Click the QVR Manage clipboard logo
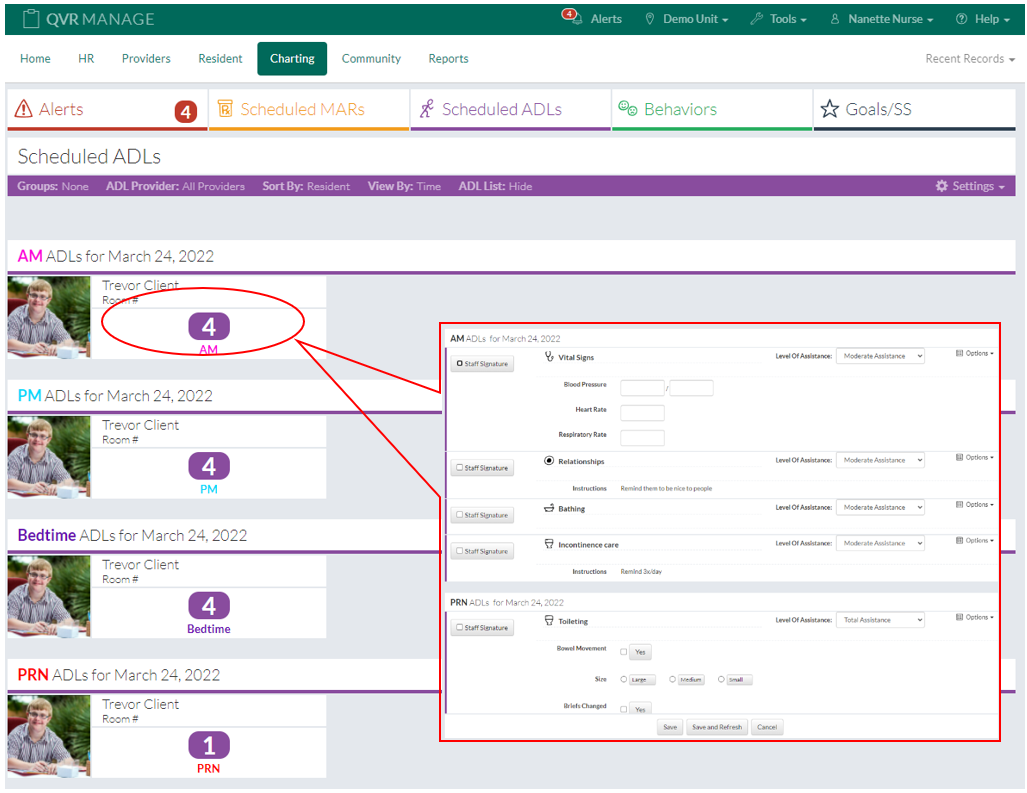The width and height of the screenshot is (1027, 793). click(31, 19)
